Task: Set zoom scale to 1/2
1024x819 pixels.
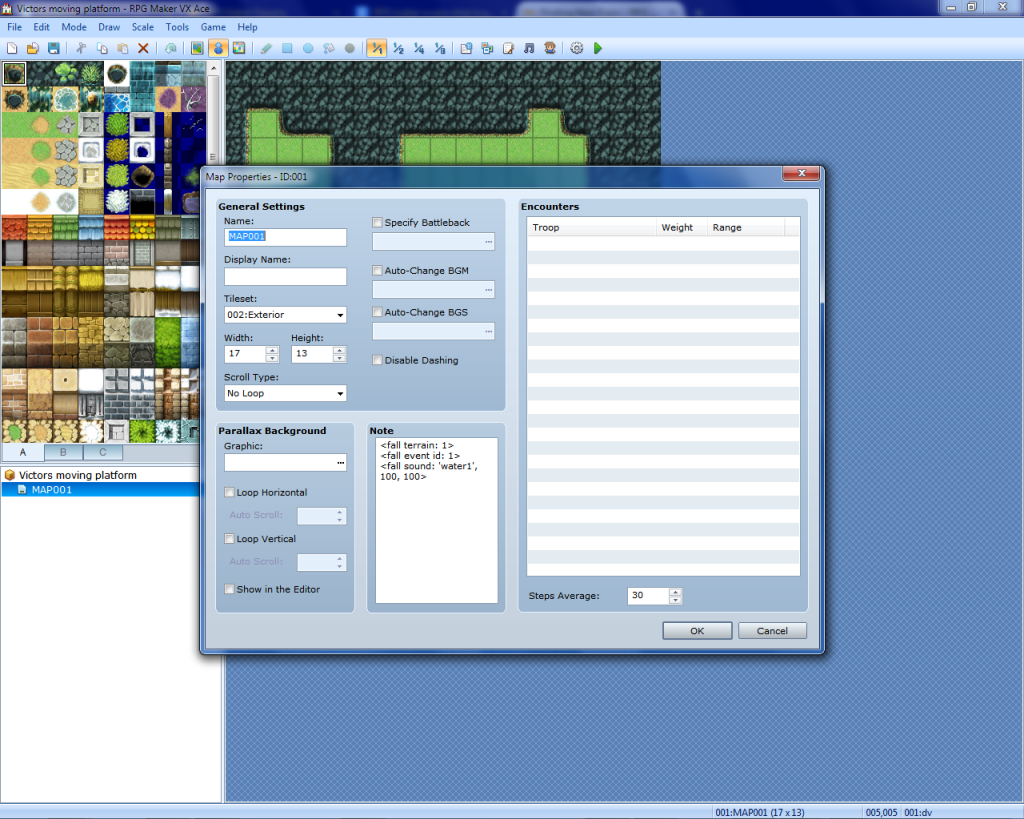Action: (398, 48)
